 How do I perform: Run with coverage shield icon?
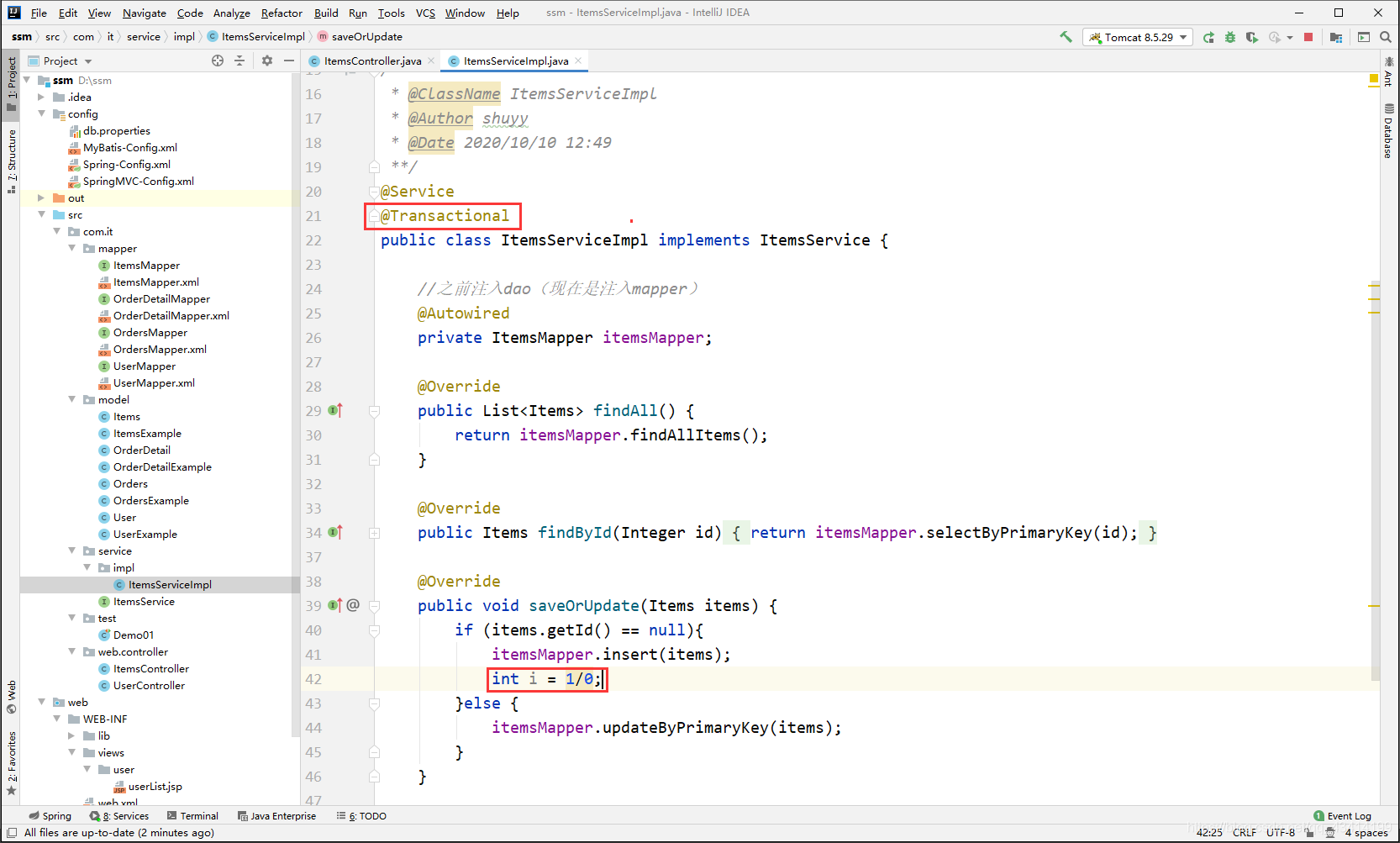pos(1252,37)
